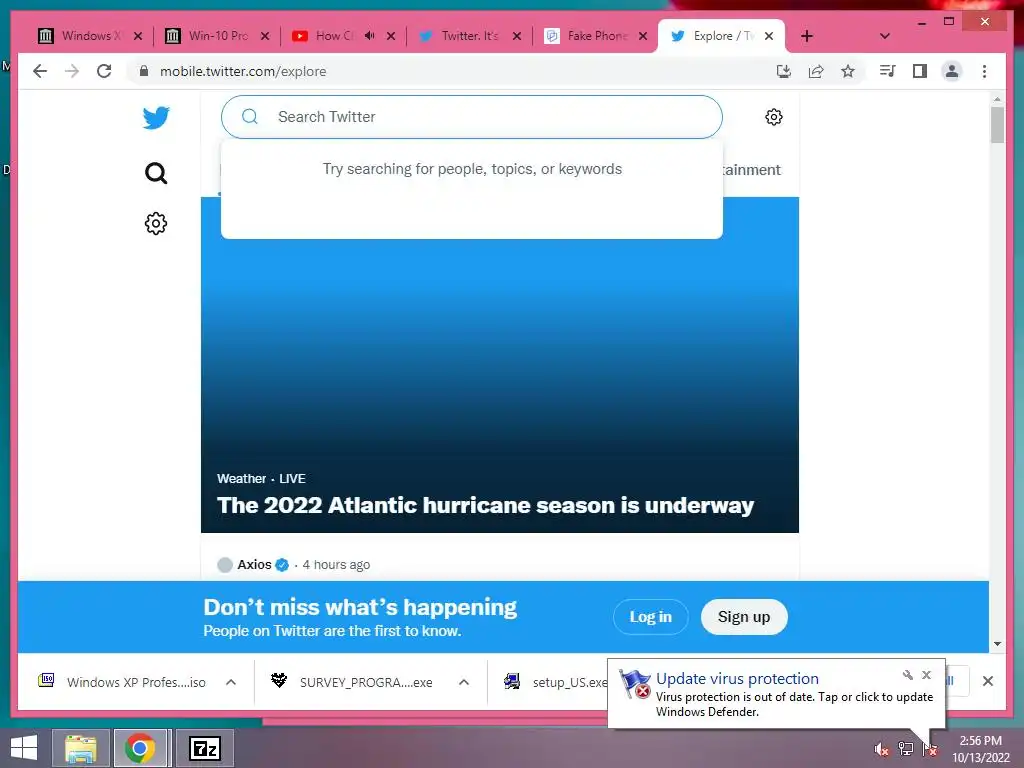Click the Chrome taskbar icon
The width and height of the screenshot is (1024, 768).
140,748
